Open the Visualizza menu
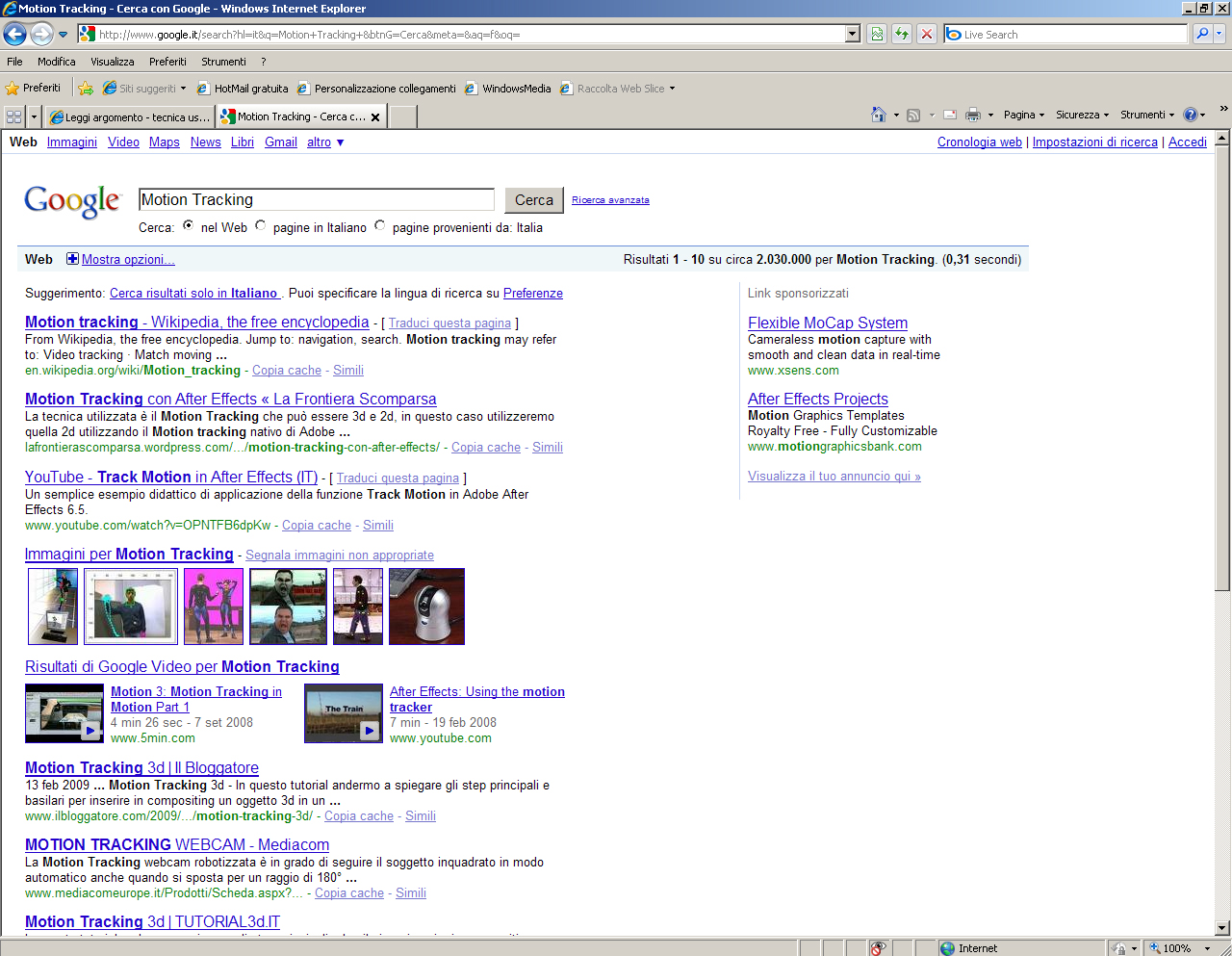Screen dimensions: 1232x956 click(113, 62)
